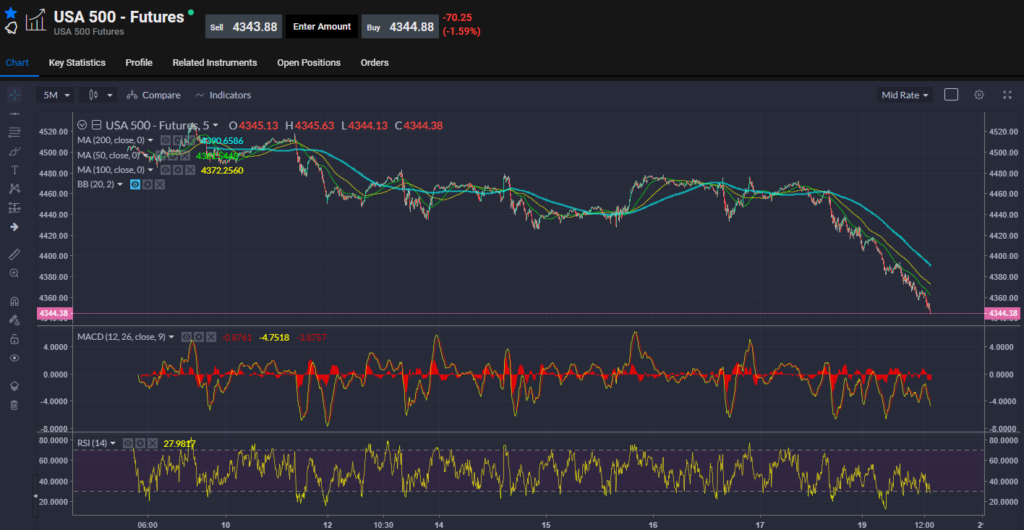This screenshot has height=530, width=1024.
Task: Toggle lock all drawing tools
Action: [14, 339]
